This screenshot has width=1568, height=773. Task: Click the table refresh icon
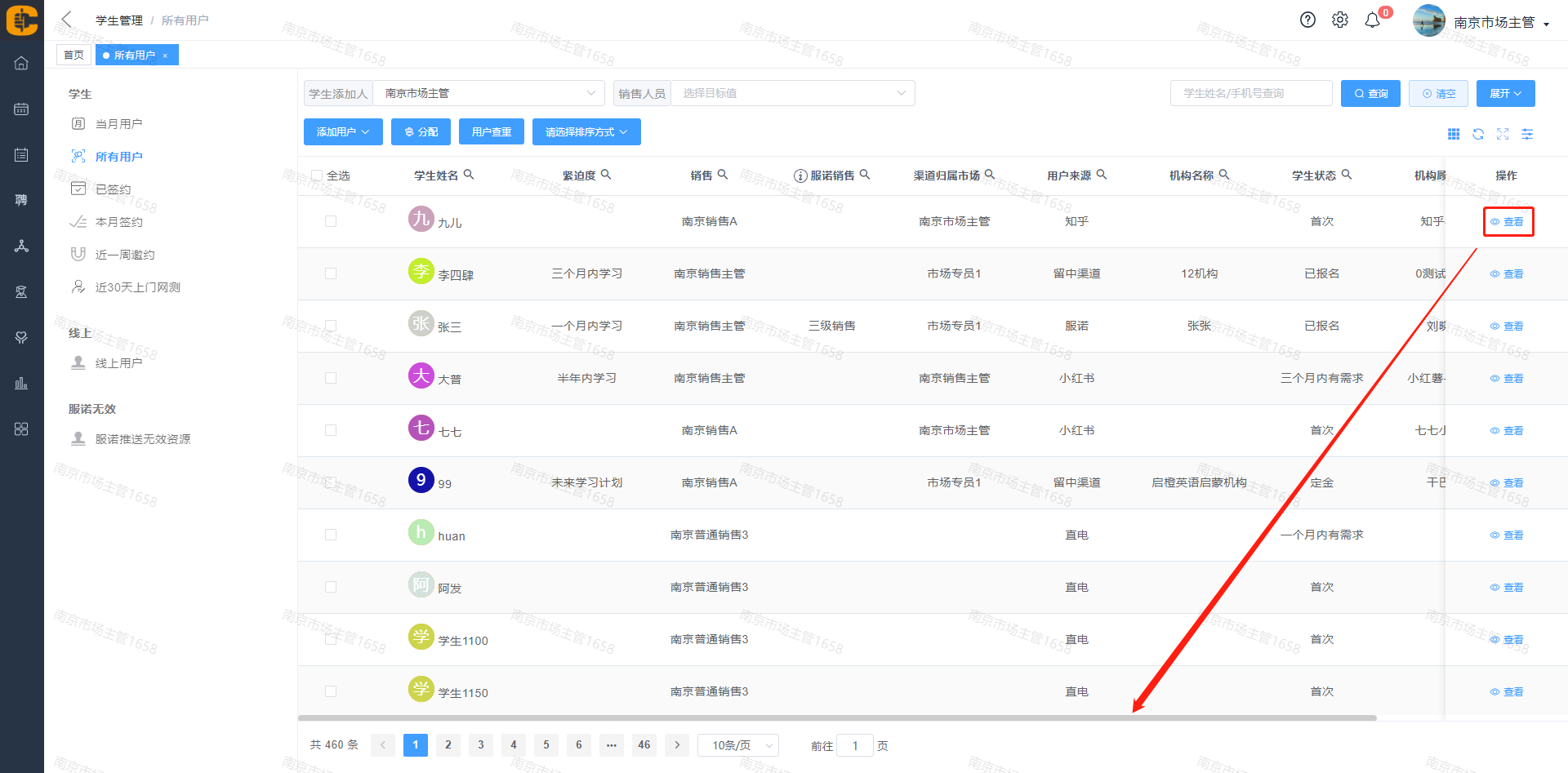(1478, 134)
